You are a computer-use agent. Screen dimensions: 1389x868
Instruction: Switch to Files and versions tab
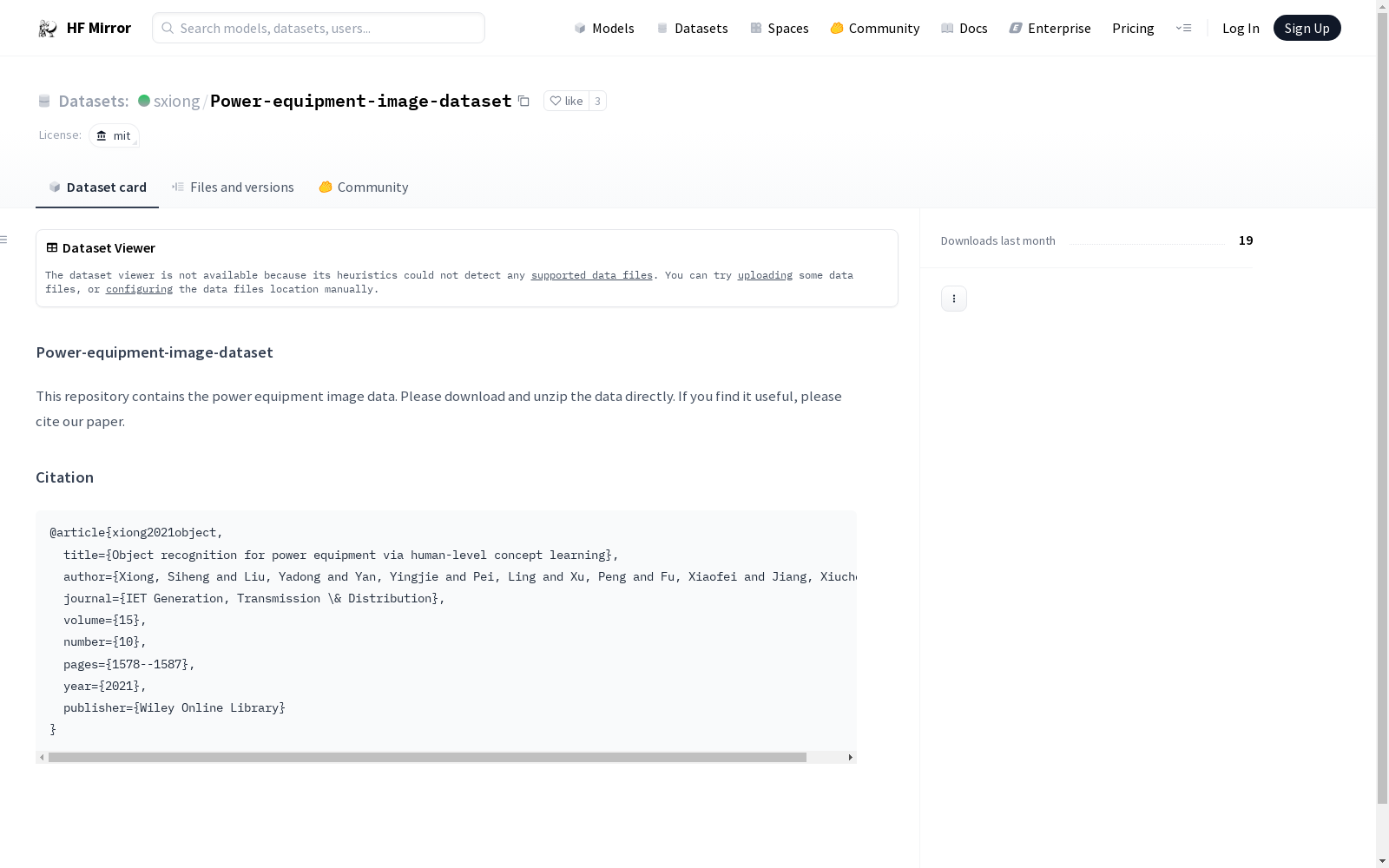tap(233, 187)
